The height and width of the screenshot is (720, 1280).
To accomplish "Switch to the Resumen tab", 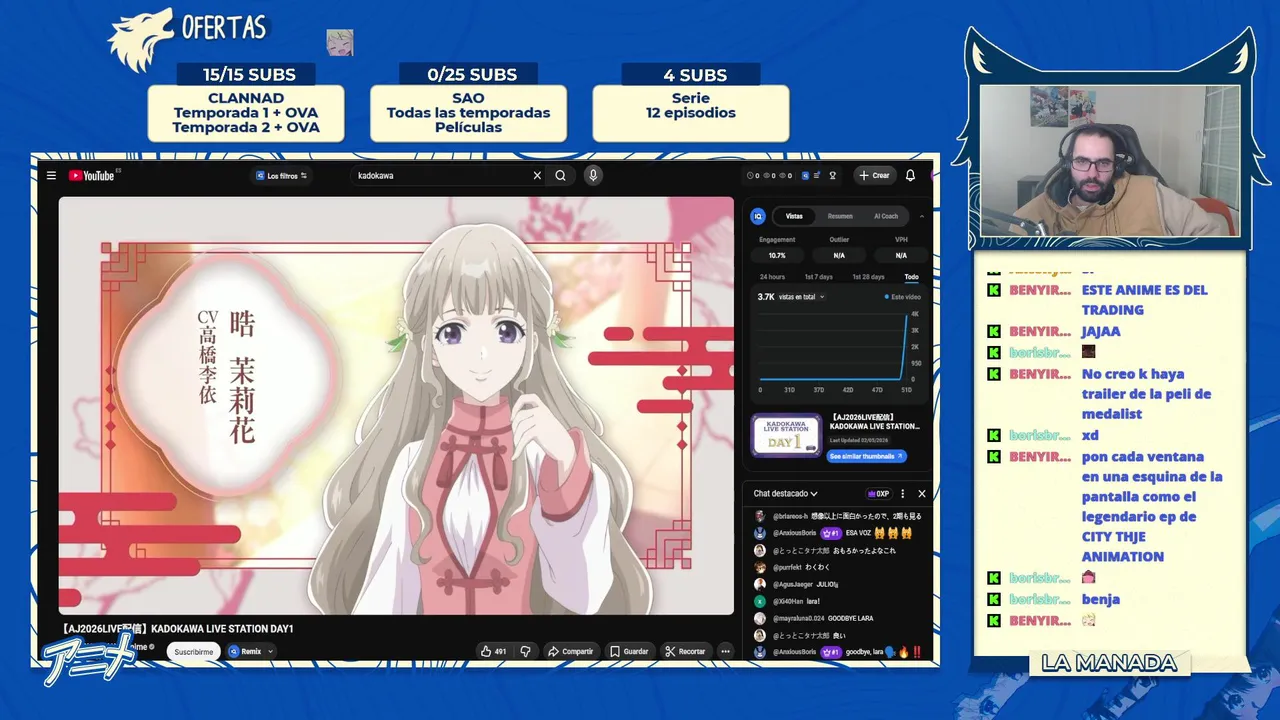I will (840, 216).
